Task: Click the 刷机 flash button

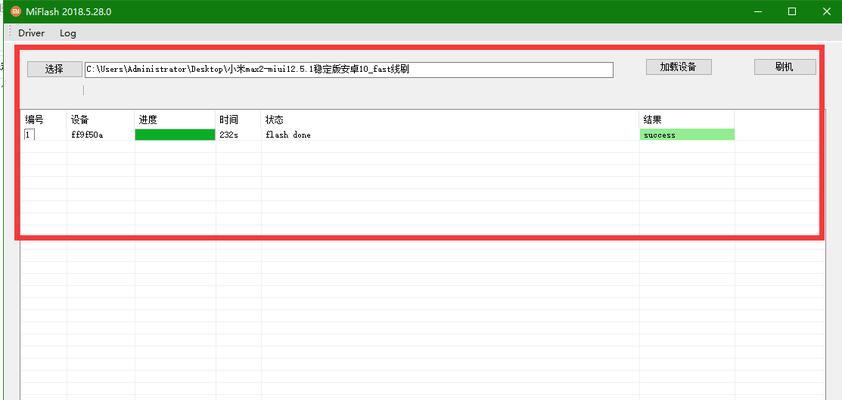Action: pyautogui.click(x=785, y=67)
